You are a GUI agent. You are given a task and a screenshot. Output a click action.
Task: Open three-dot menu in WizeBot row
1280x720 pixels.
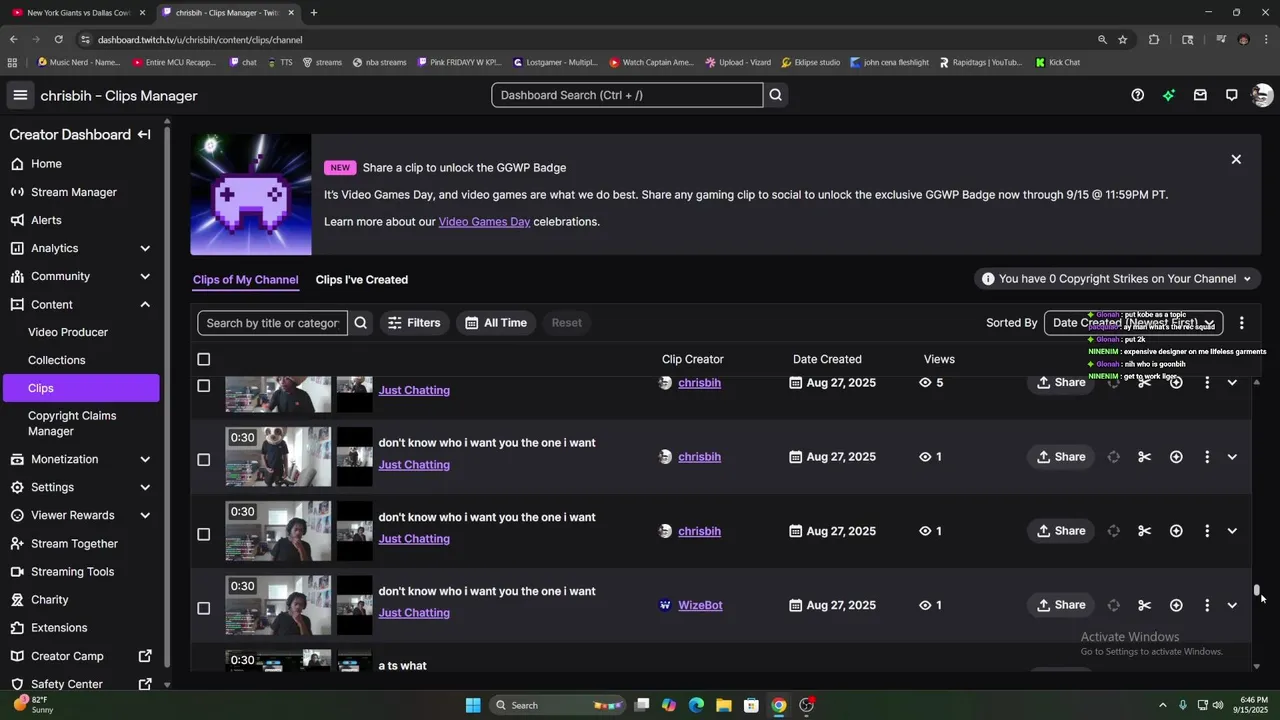tap(1207, 605)
